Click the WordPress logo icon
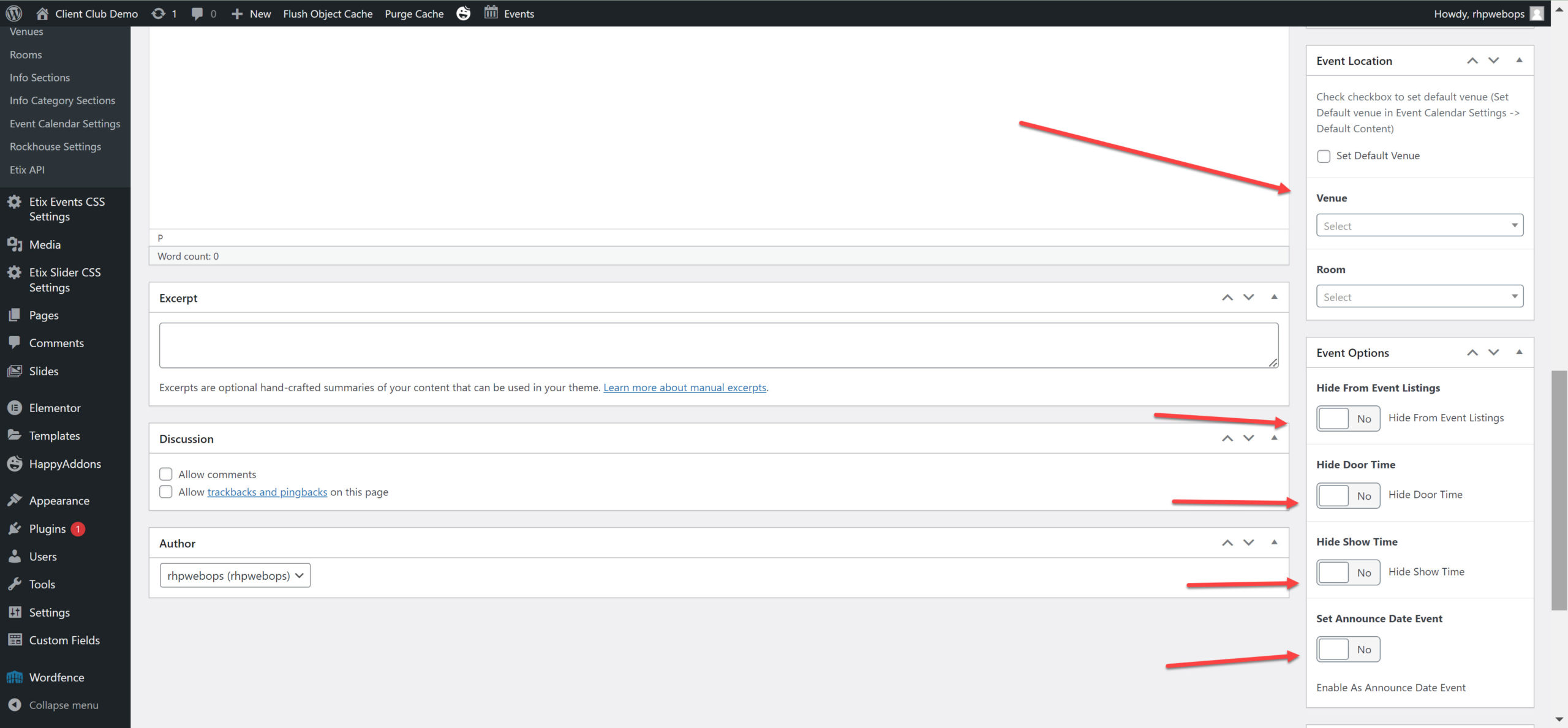 pos(13,13)
